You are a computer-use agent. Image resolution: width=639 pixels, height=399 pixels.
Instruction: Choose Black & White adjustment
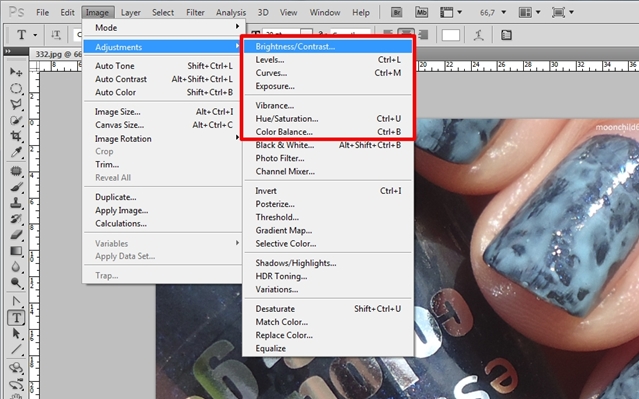click(x=328, y=145)
